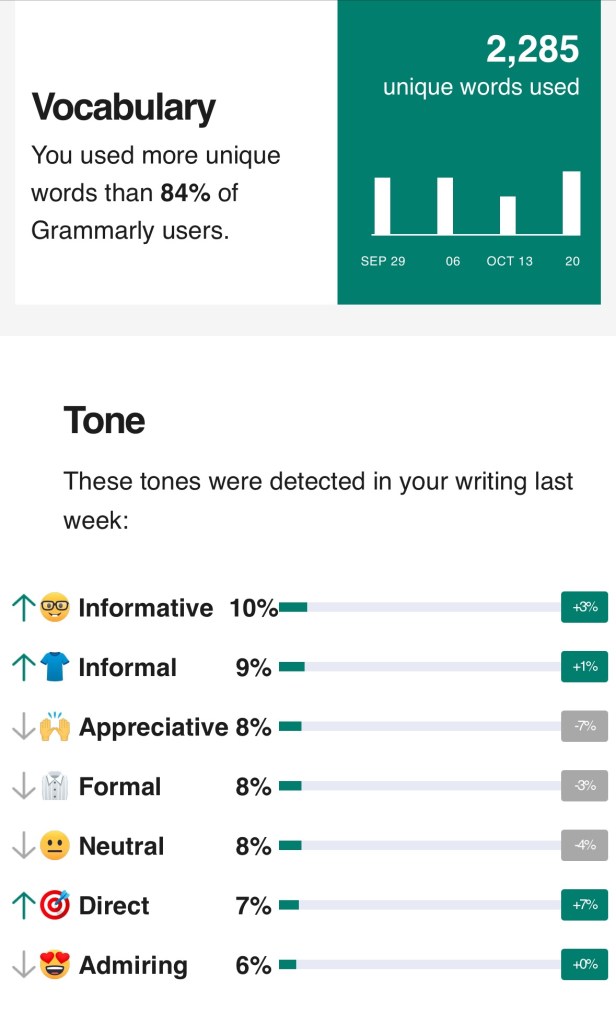The image size is (616, 1024).
Task: Click the +3% change badge
Action: pos(584,607)
